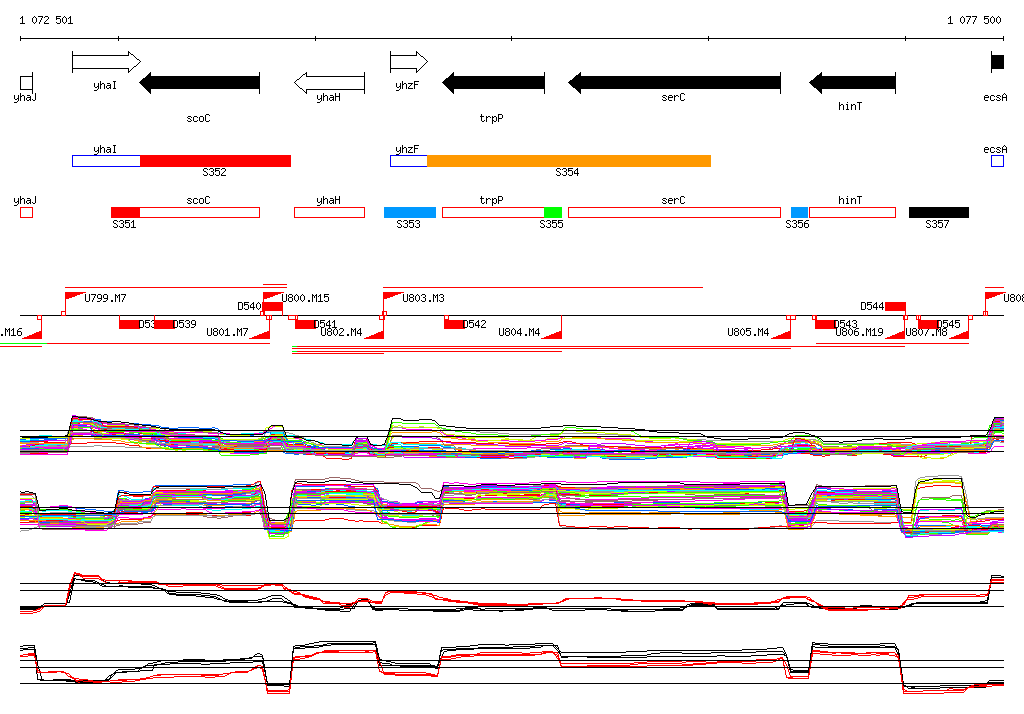This screenshot has width=1024, height=714.
Task: Select the blue-outlined ecsA box
Action: (997, 161)
